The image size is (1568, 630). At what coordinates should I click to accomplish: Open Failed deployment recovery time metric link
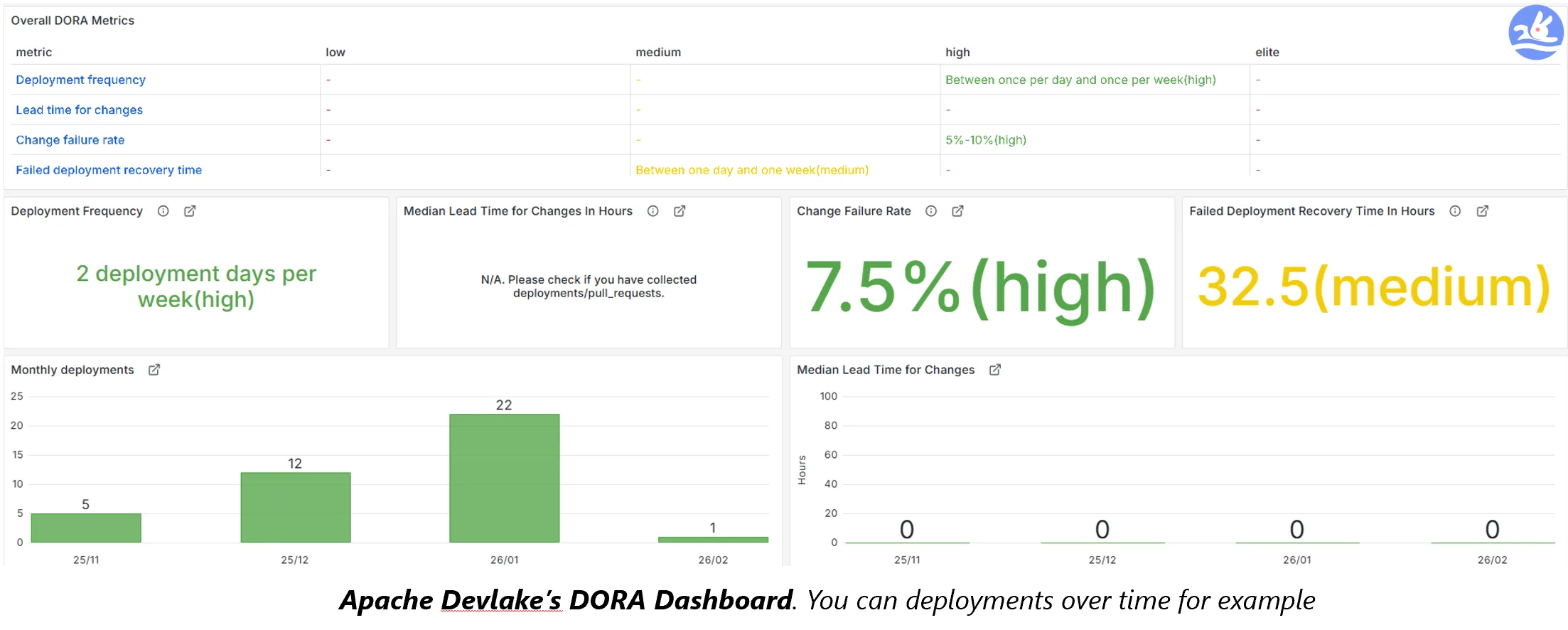tap(109, 170)
